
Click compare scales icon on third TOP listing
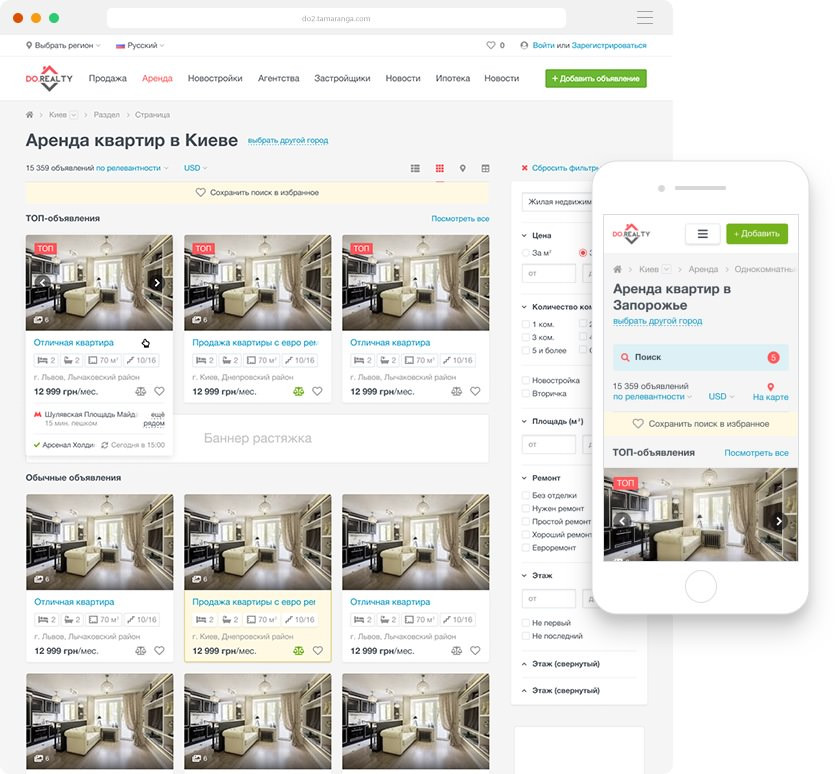point(456,391)
